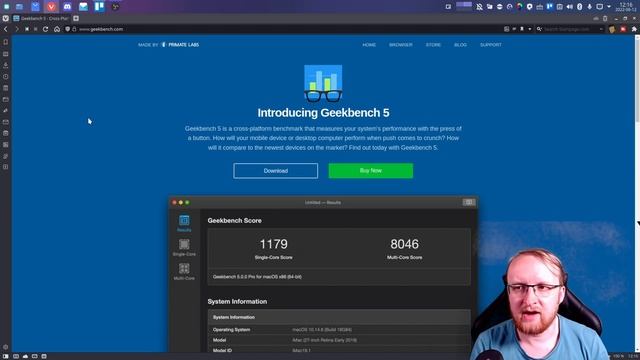Click the Download button
This screenshot has width=640, height=360.
(x=276, y=171)
